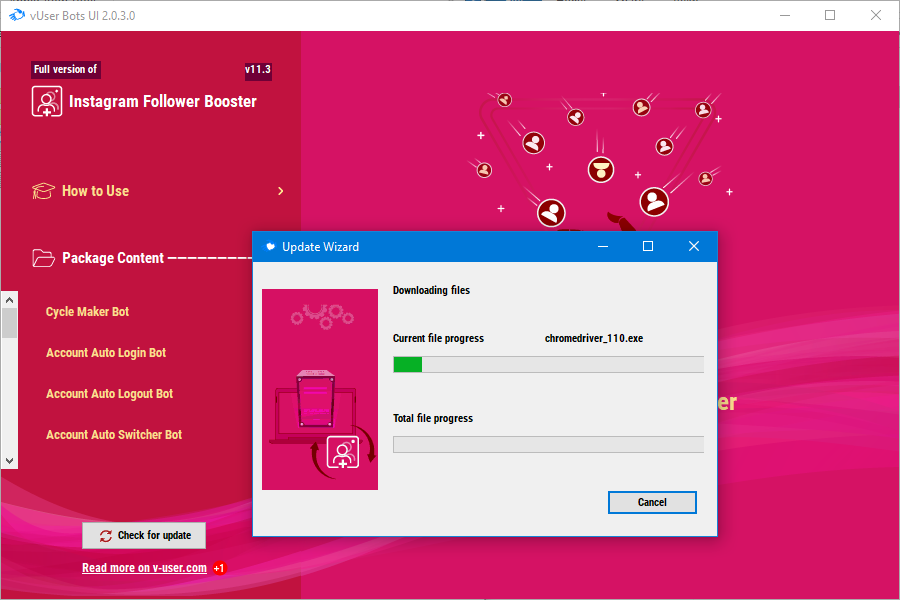Click the refresh icon on Check for update
This screenshot has height=600, width=900.
(106, 536)
